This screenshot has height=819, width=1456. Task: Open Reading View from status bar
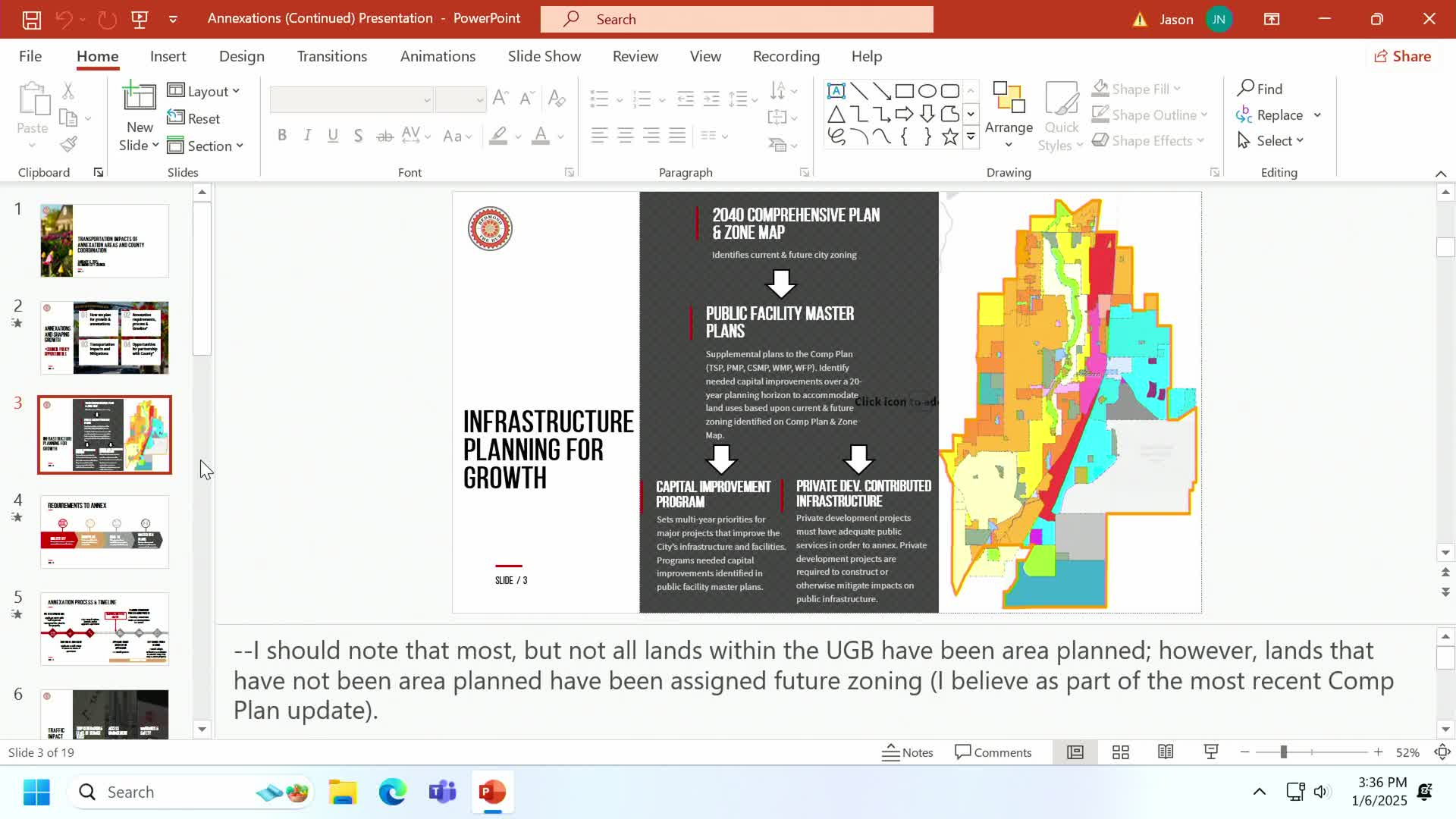(x=1166, y=752)
